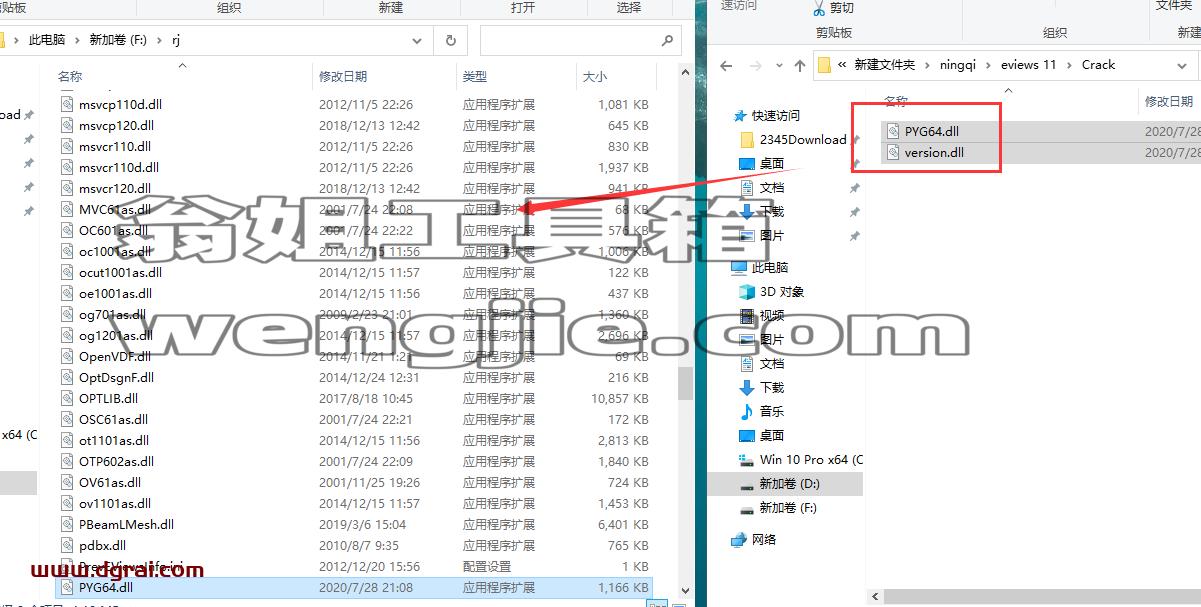Sort files by 修改日期 column header
1201x607 pixels.
pyautogui.click(x=343, y=76)
